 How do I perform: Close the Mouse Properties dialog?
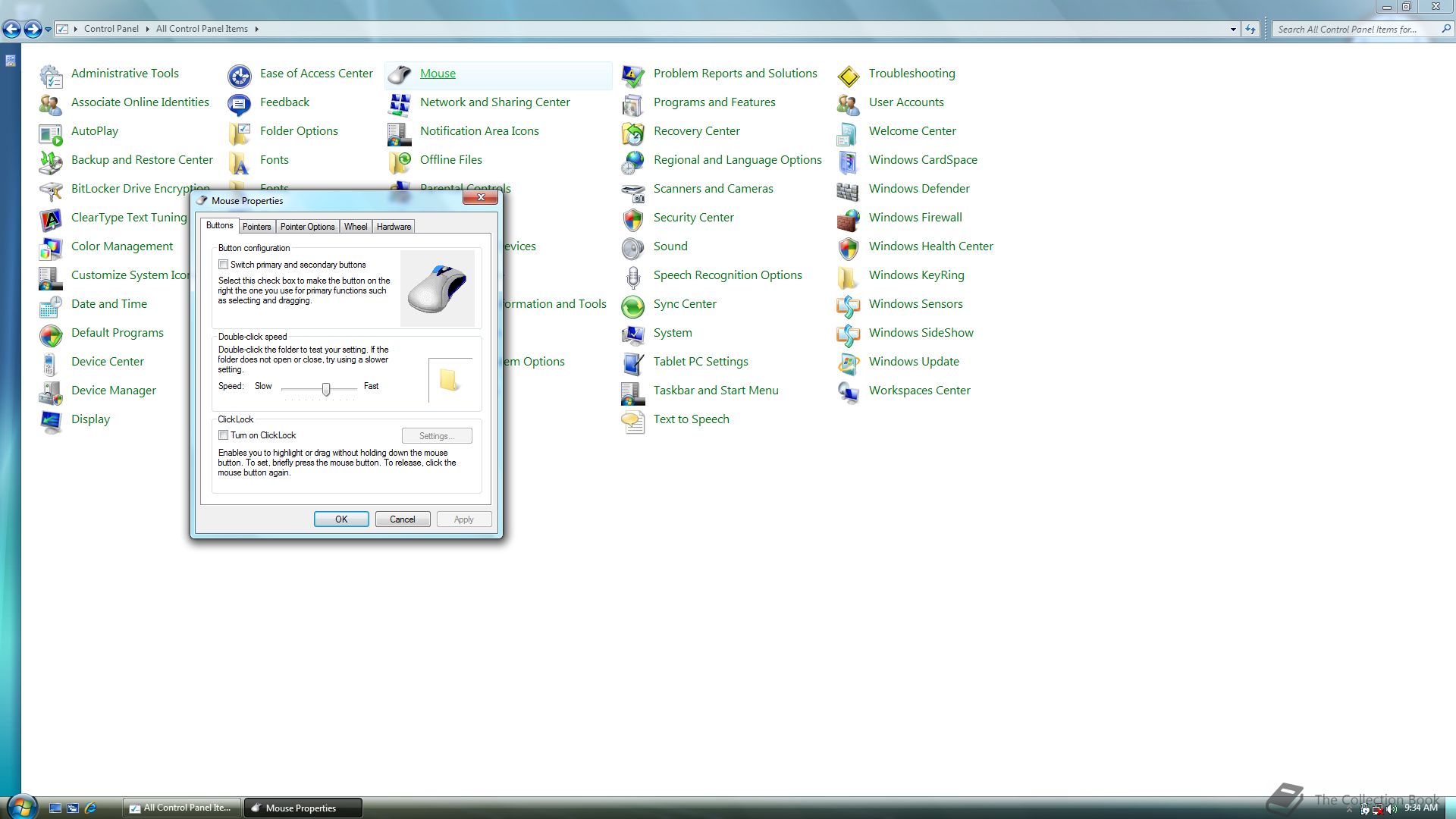[481, 197]
